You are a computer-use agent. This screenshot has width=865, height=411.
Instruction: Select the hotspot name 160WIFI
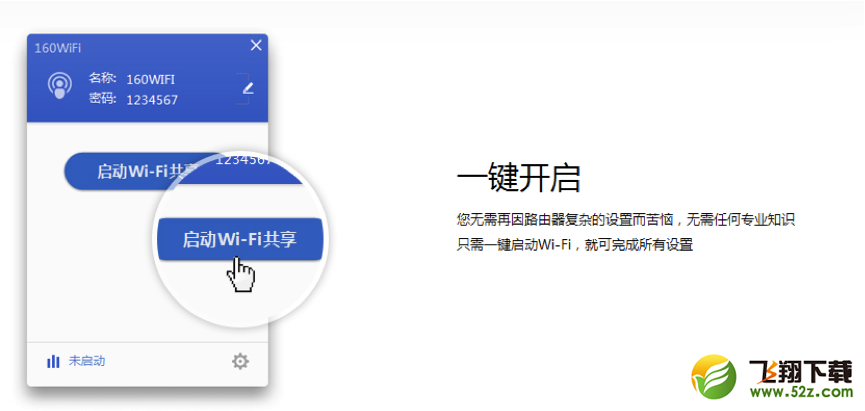click(x=151, y=79)
